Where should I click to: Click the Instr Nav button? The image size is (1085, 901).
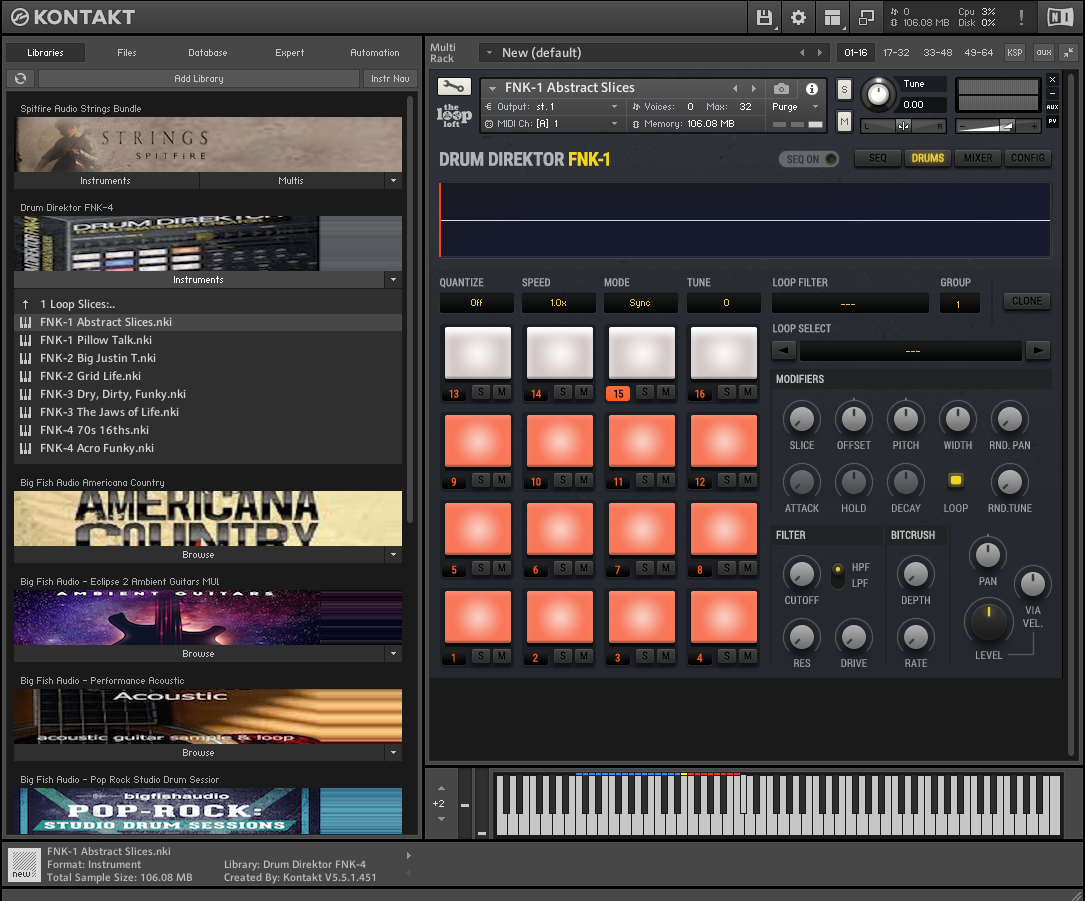click(390, 79)
